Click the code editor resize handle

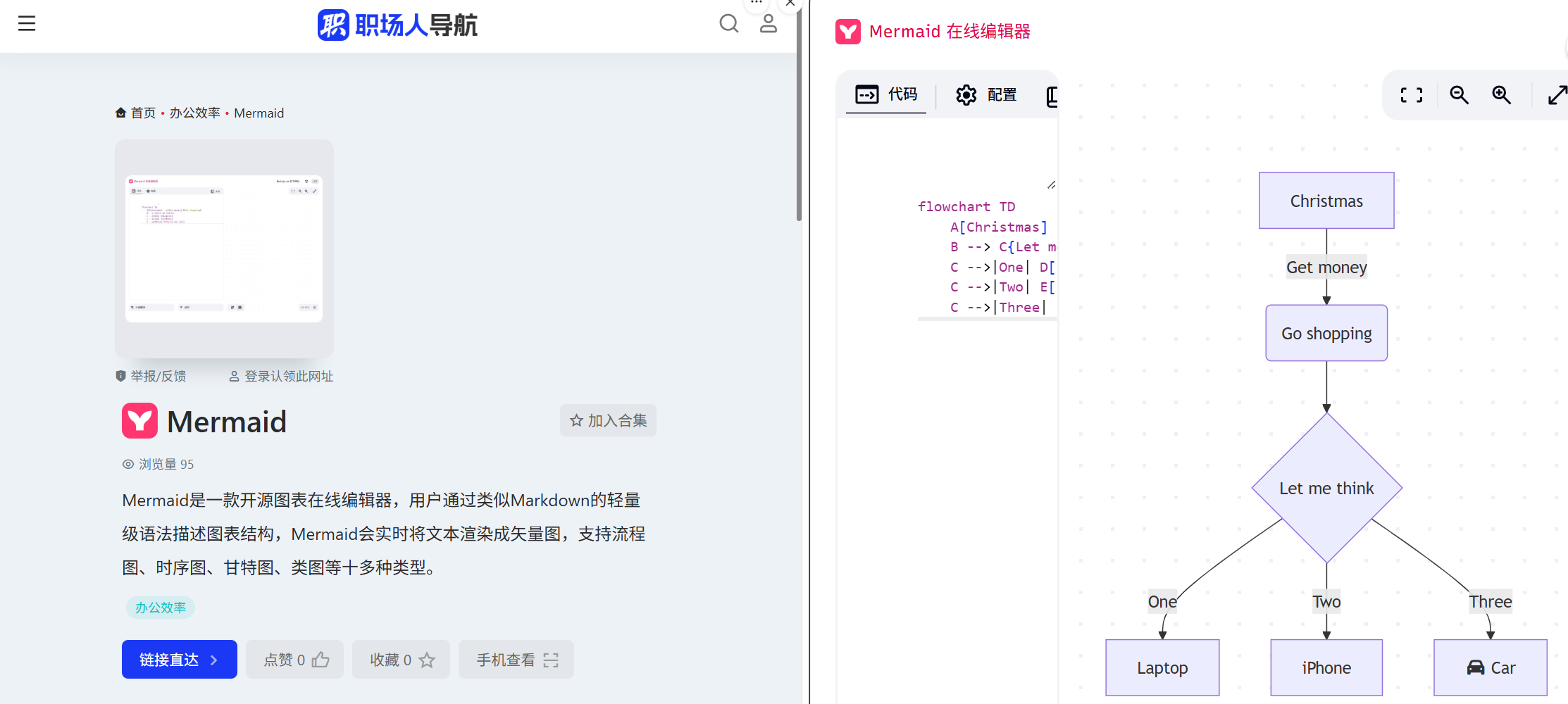(1051, 185)
